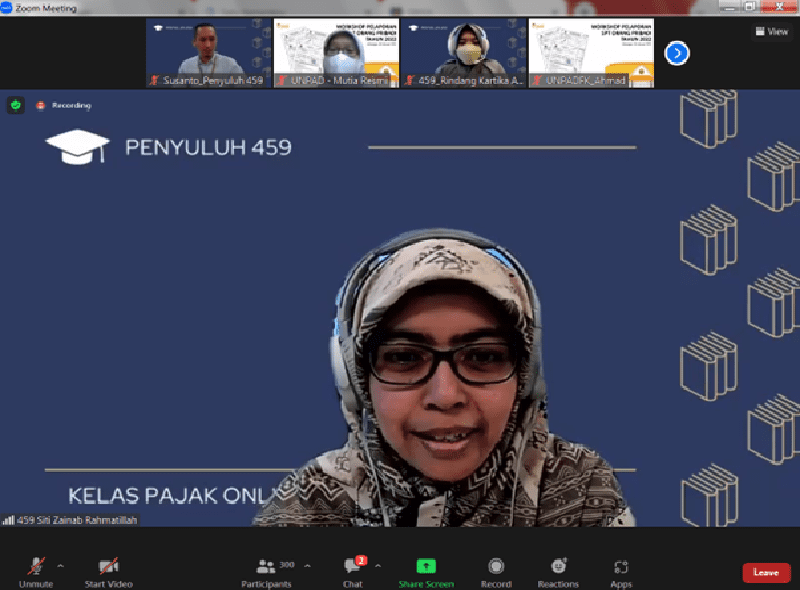This screenshot has height=590, width=800.
Task: Start Video from the meeting toolbar
Action: click(x=108, y=568)
